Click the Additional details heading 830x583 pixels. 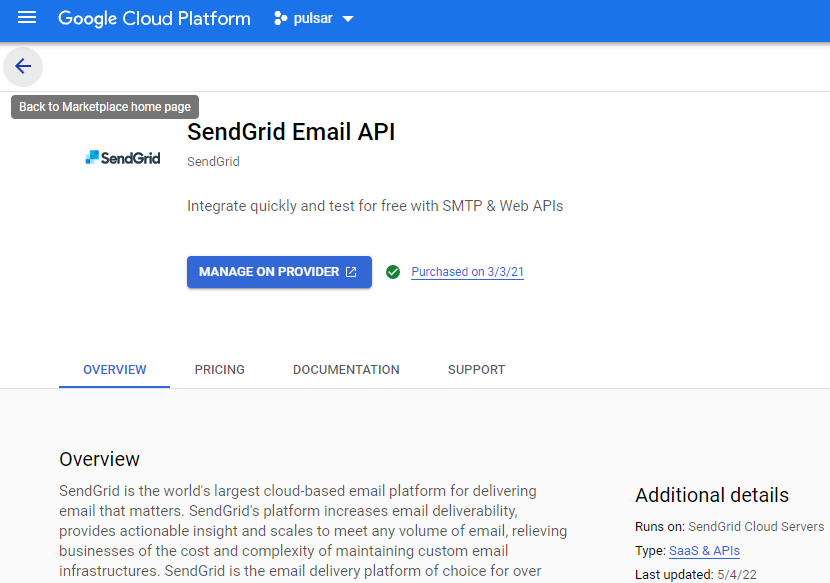pos(712,495)
